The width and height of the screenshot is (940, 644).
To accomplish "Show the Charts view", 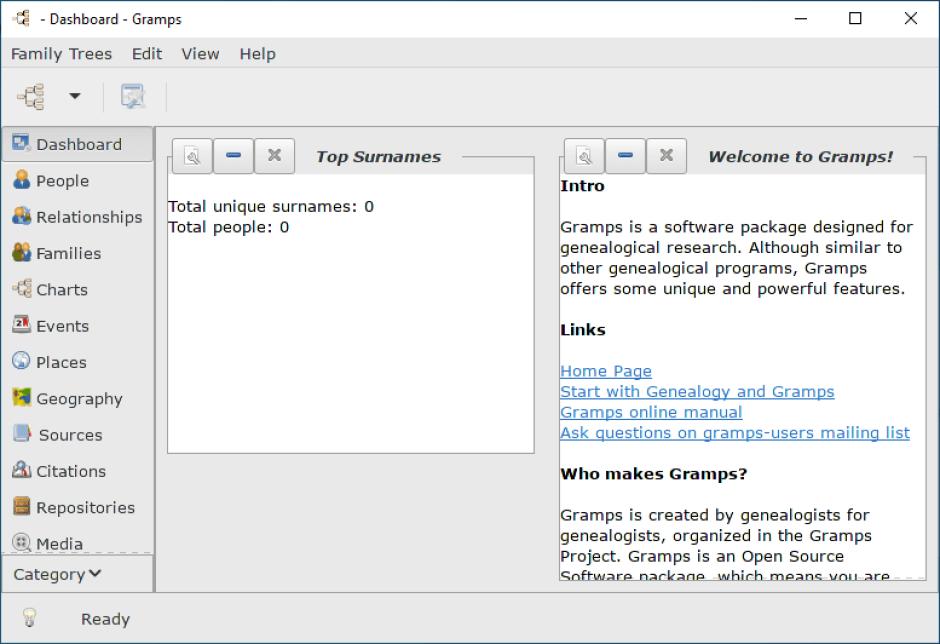I will (77, 290).
